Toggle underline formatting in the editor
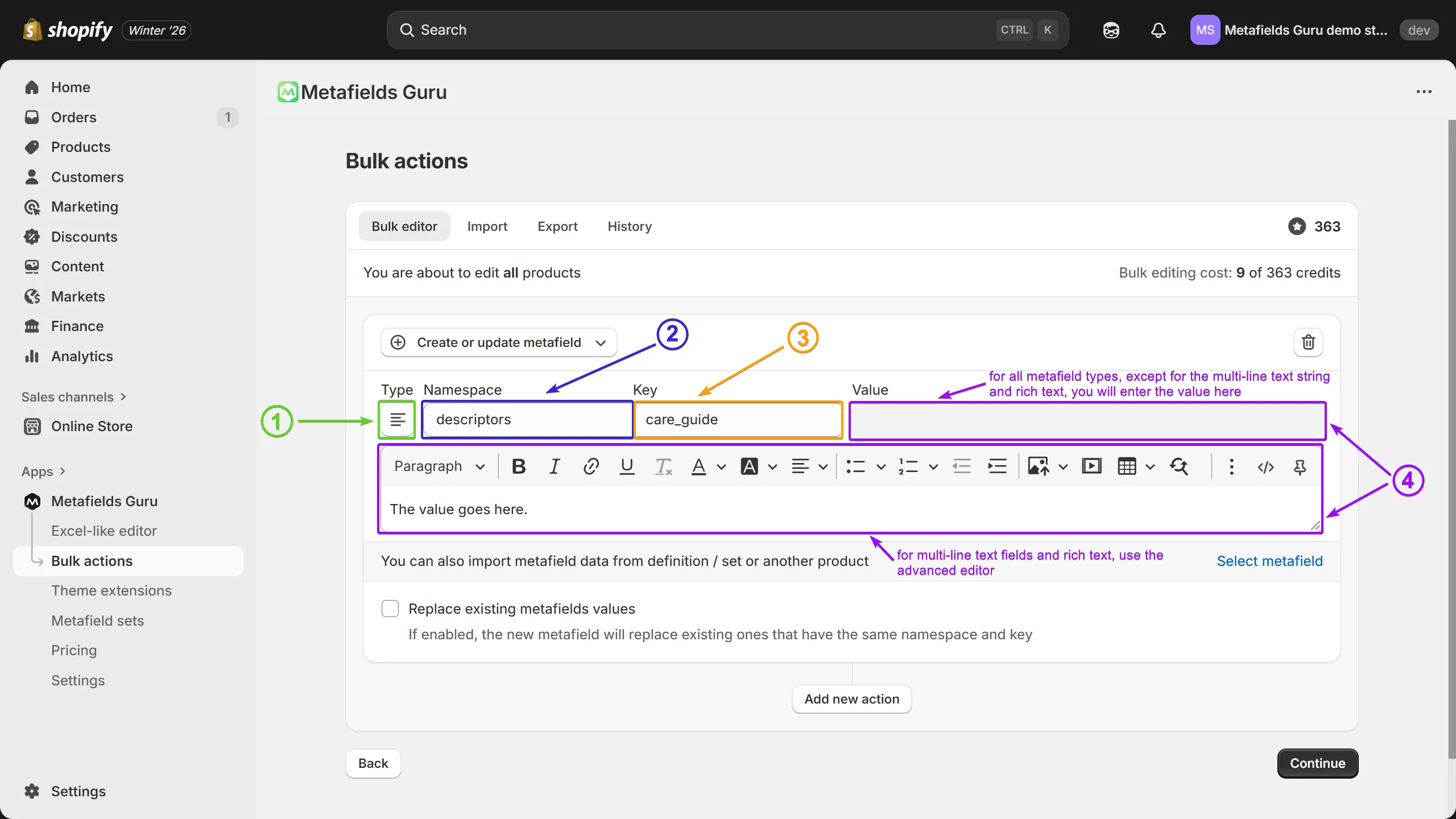This screenshot has height=819, width=1456. 627,467
